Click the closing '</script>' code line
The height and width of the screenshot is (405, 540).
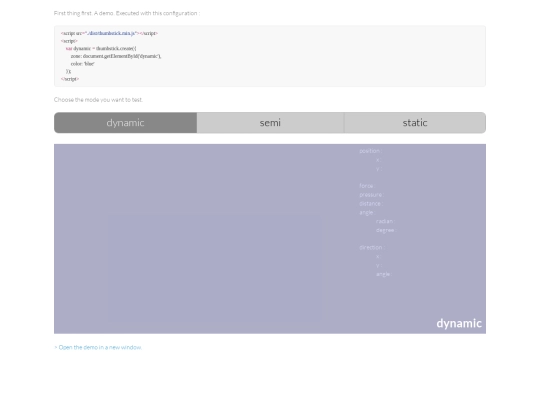click(x=70, y=79)
